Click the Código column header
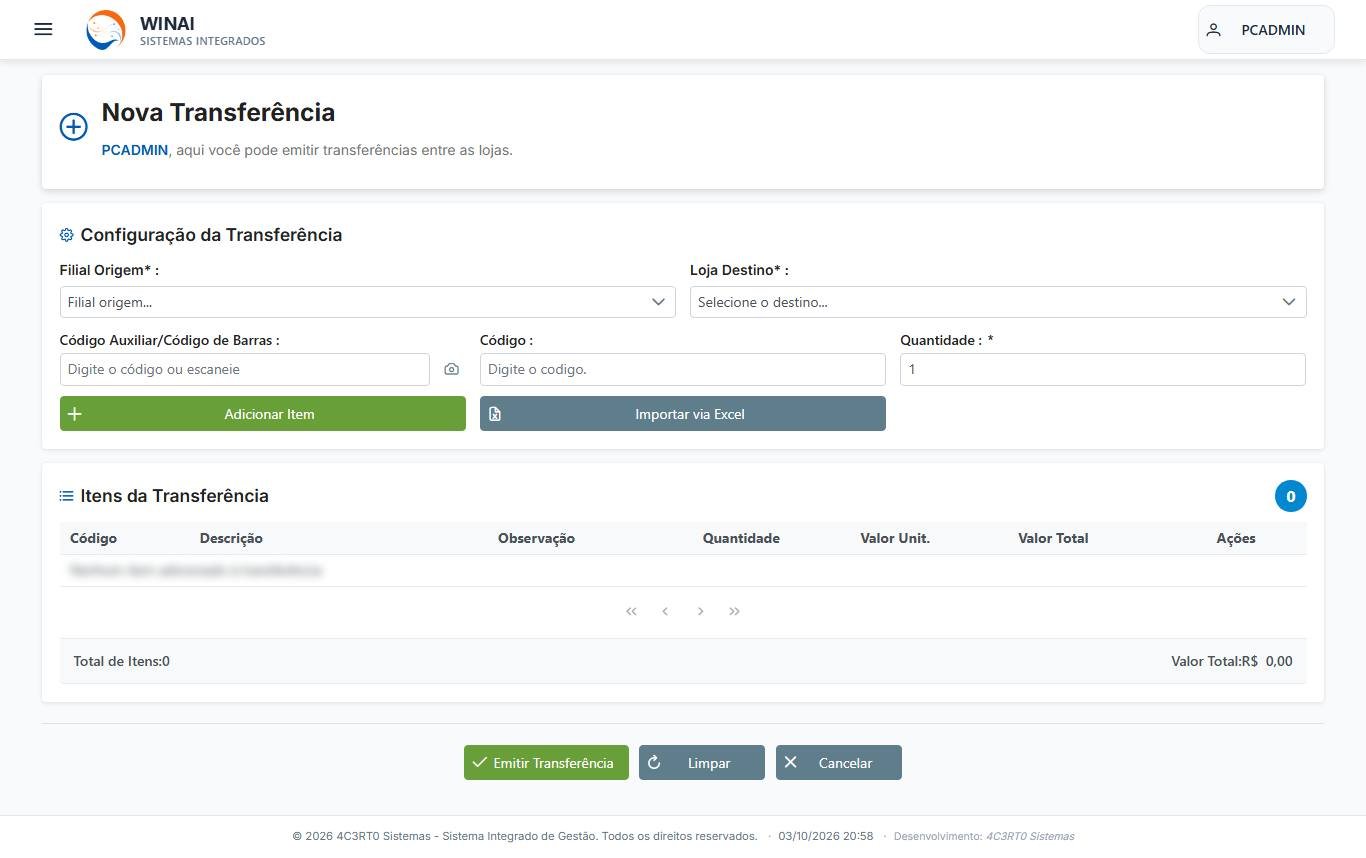Viewport: 1366px width, 858px height. pyautogui.click(x=93, y=538)
